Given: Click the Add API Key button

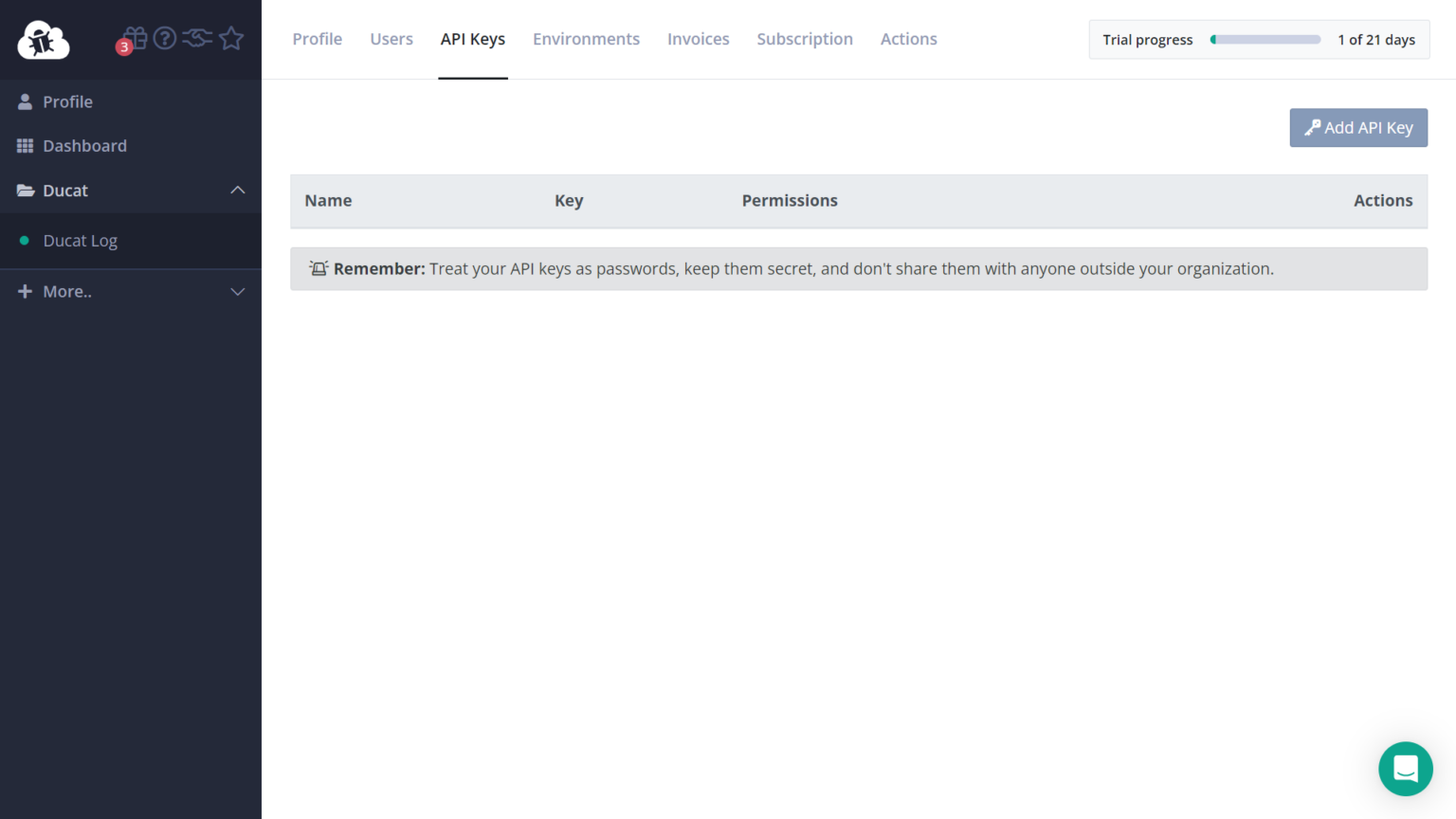Looking at the screenshot, I should (1358, 128).
